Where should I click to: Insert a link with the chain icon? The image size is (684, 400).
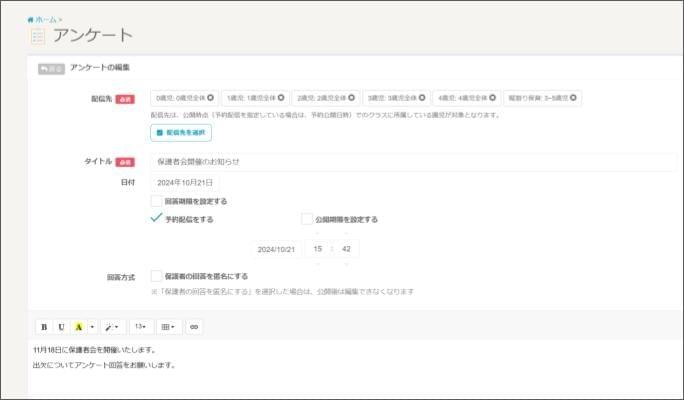pyautogui.click(x=194, y=326)
